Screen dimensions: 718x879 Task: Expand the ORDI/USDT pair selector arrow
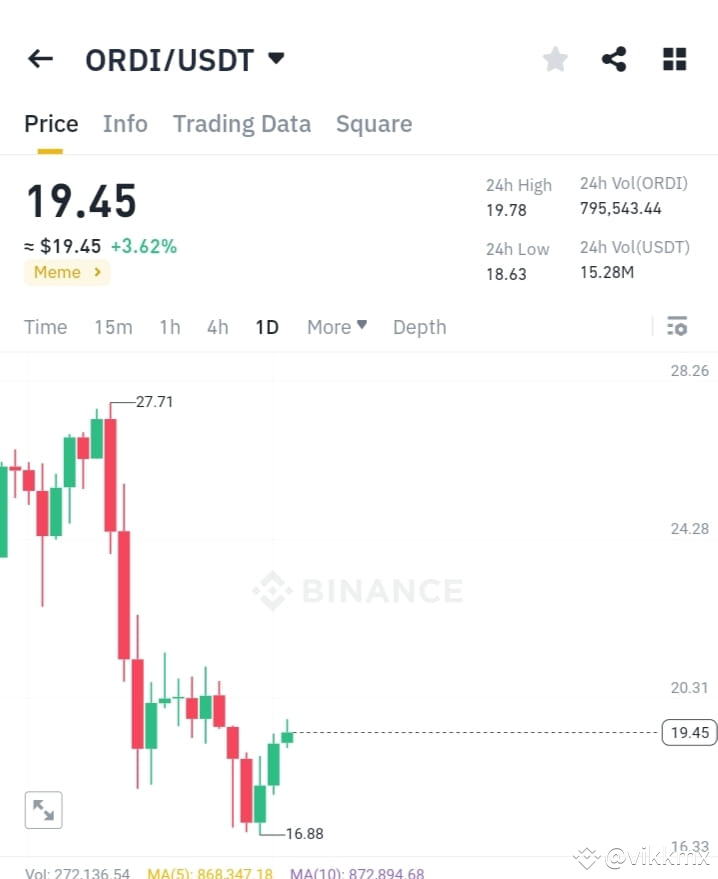(x=276, y=58)
